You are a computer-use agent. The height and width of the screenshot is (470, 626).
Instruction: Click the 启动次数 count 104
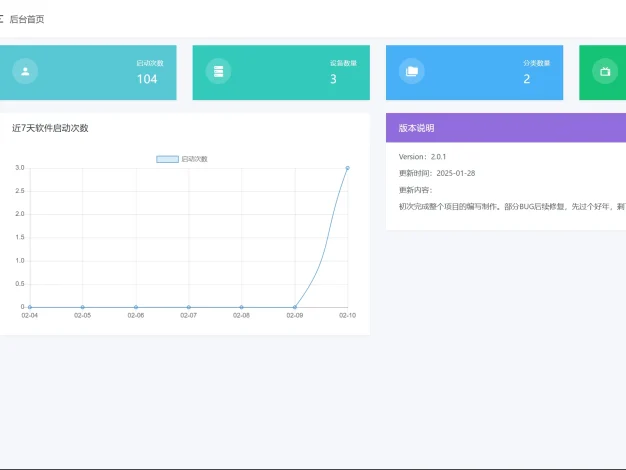click(147, 79)
